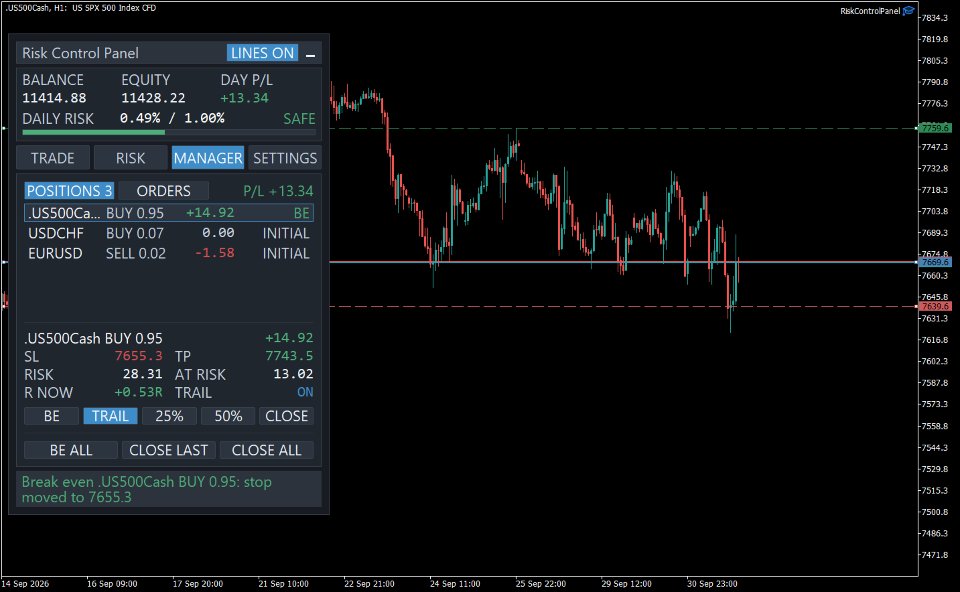Screen dimensions: 960x592
Task: Click the Risk Control Panel title
Action: pyautogui.click(x=80, y=53)
